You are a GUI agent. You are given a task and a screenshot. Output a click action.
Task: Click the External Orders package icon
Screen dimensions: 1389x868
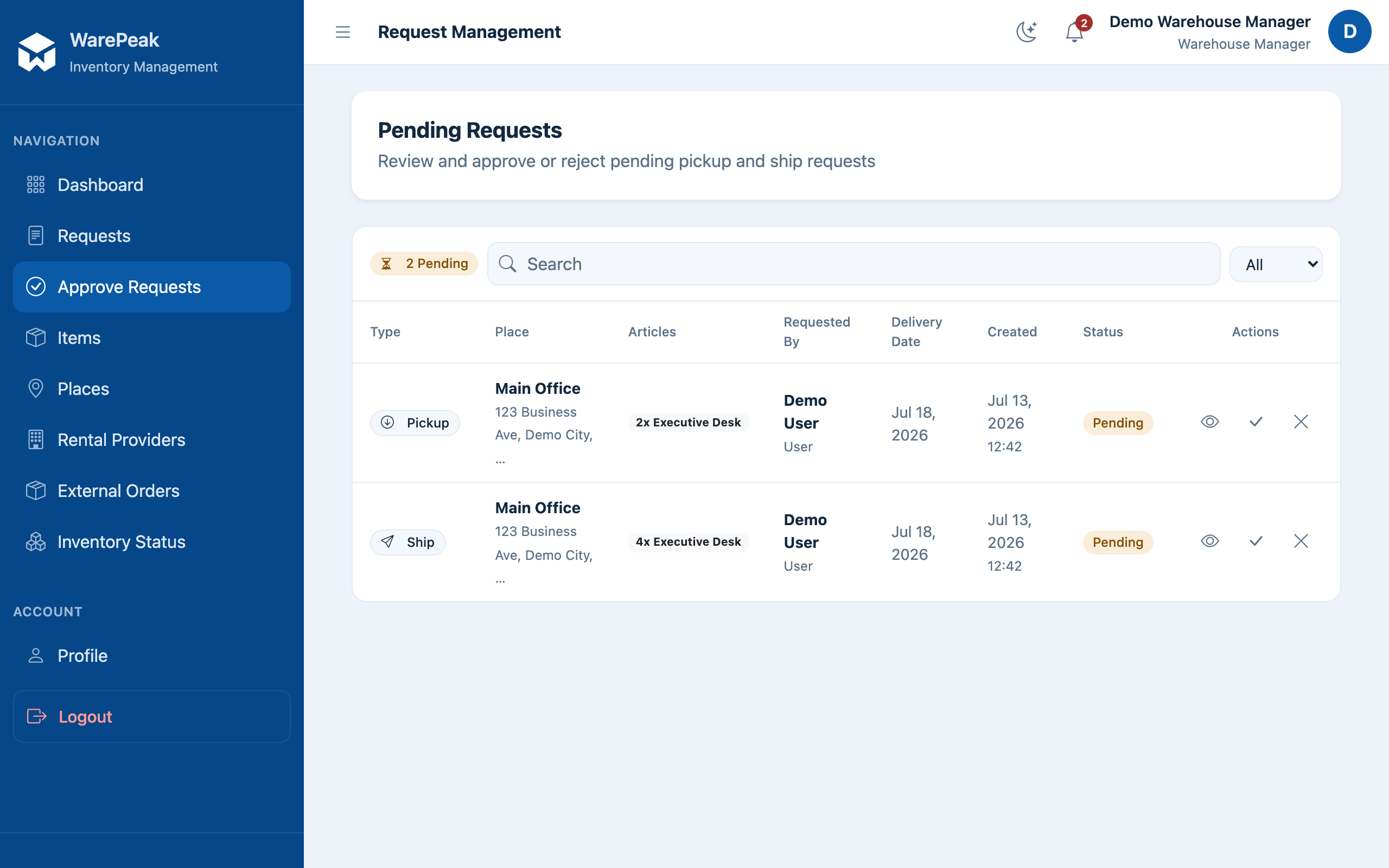(x=36, y=491)
